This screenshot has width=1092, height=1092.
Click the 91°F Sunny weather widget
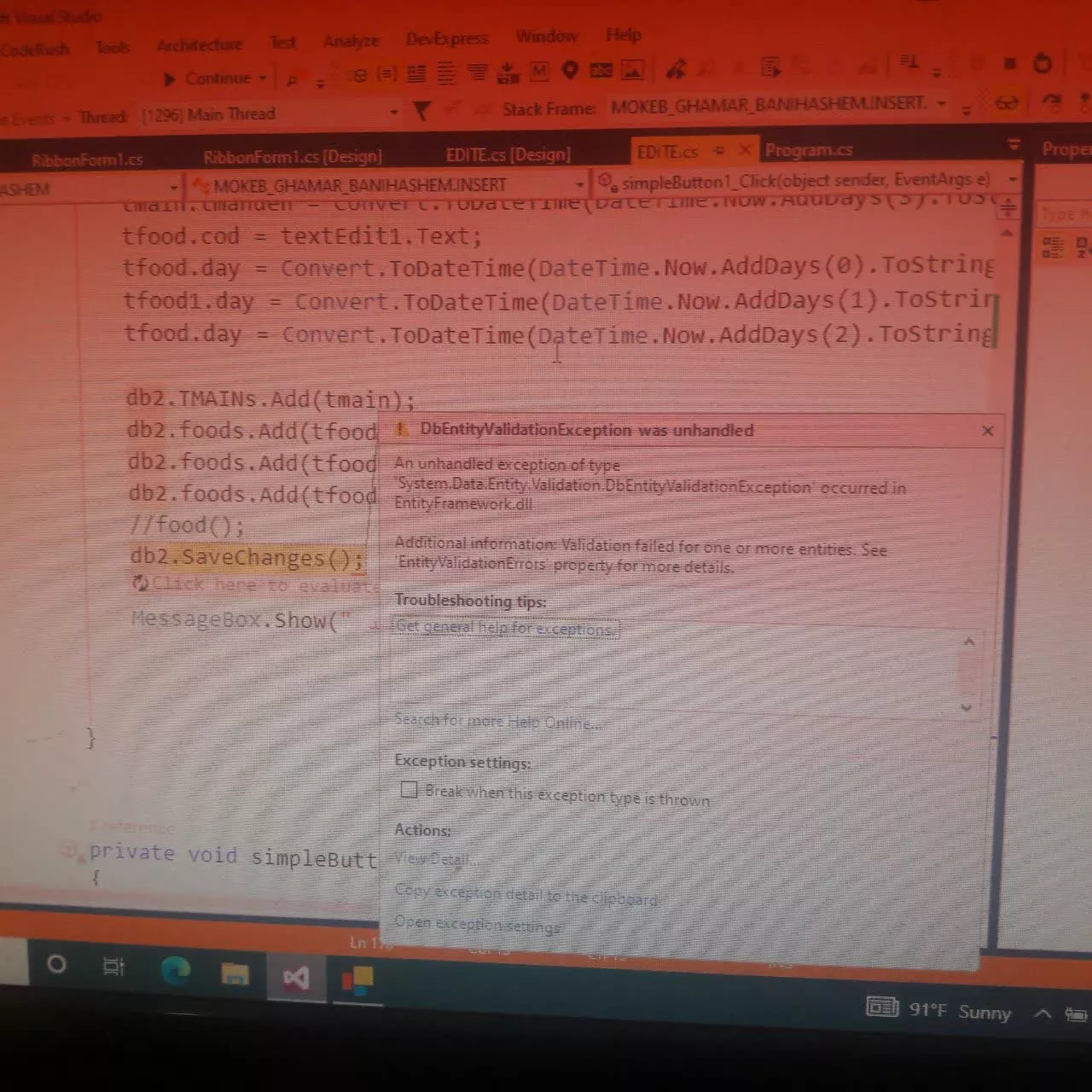click(938, 1010)
